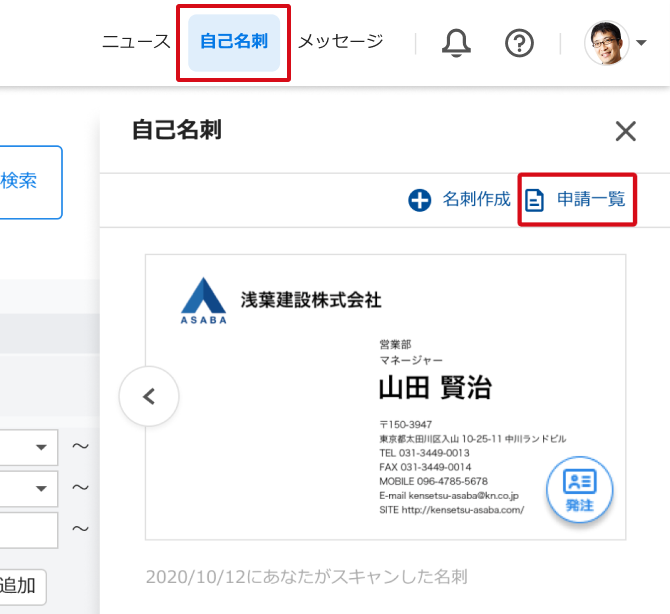The width and height of the screenshot is (670, 614).
Task: Select the 自己名刺 tab
Action: tap(234, 42)
